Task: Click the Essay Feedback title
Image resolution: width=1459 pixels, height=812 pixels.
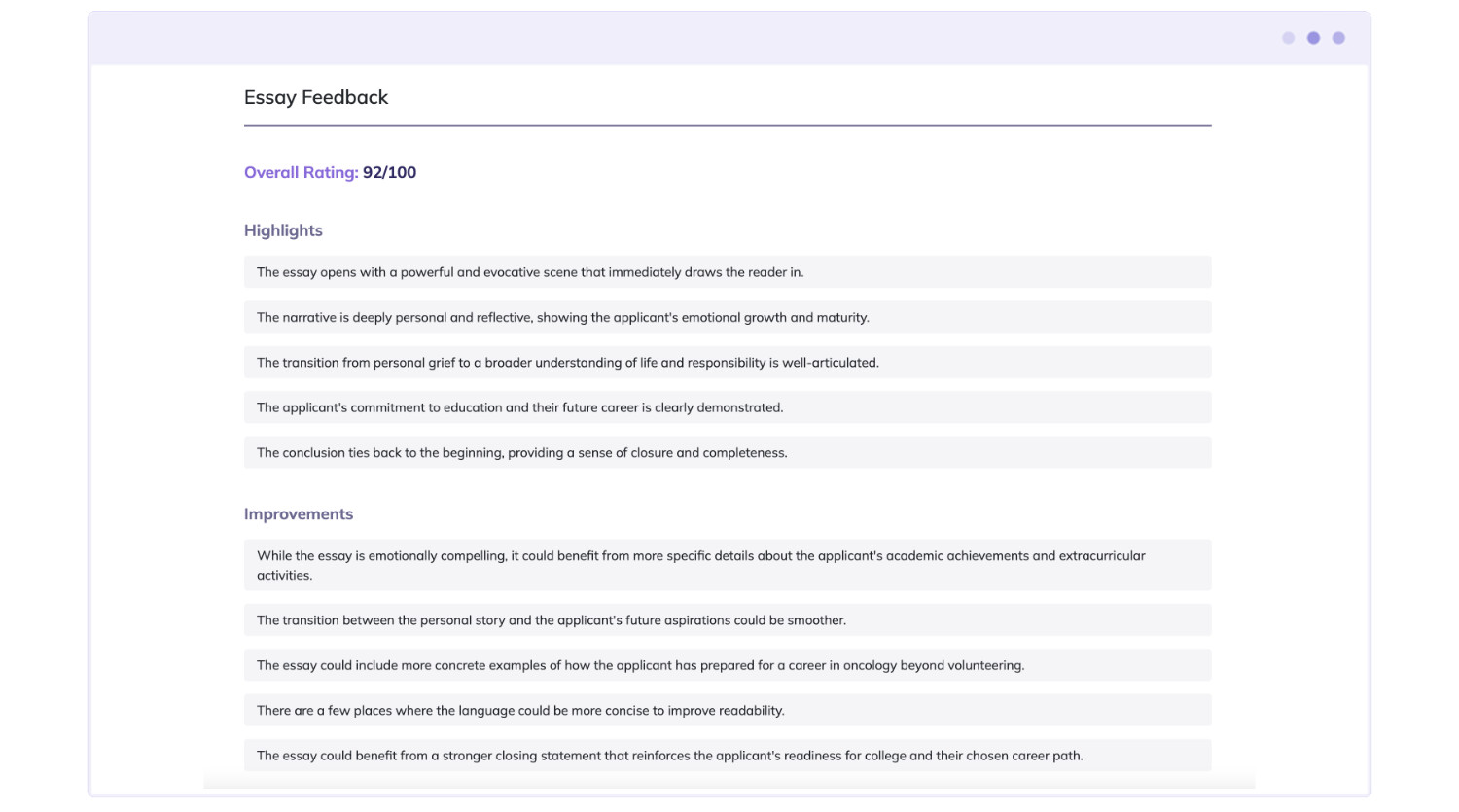Action: (316, 97)
